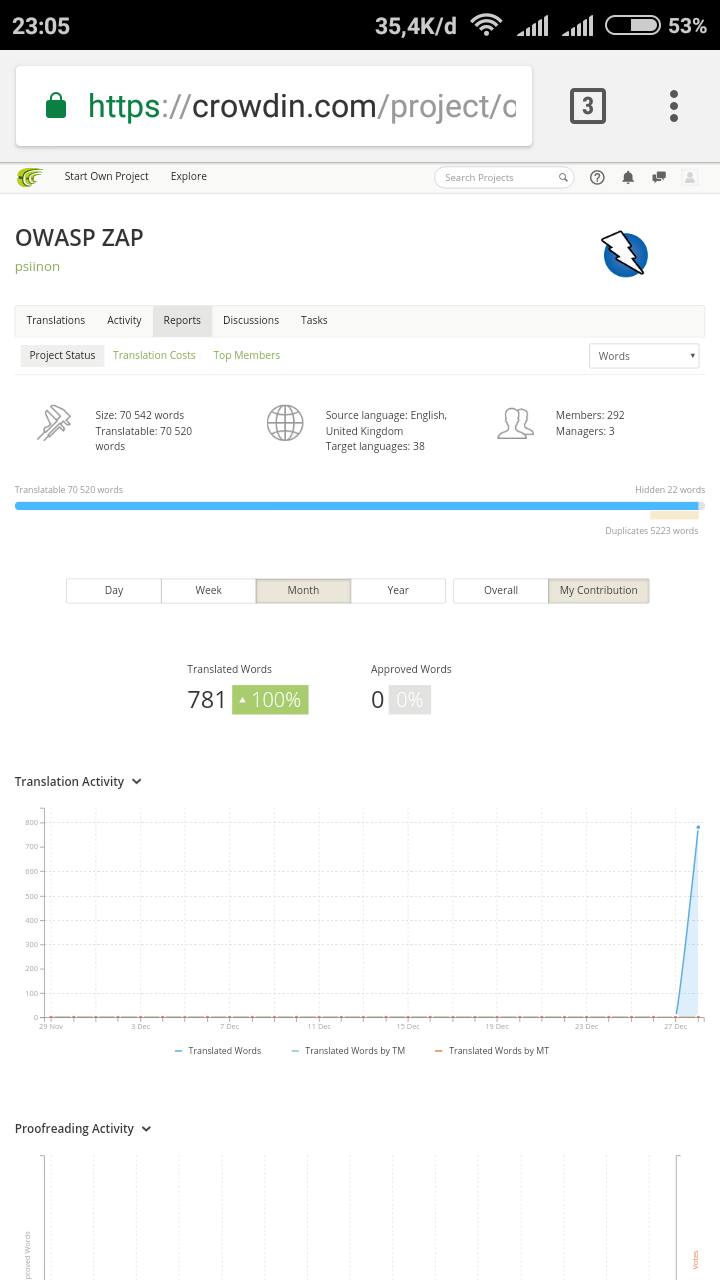The image size is (720, 1280).
Task: Click the green 100% change badge
Action: pyautogui.click(x=270, y=700)
